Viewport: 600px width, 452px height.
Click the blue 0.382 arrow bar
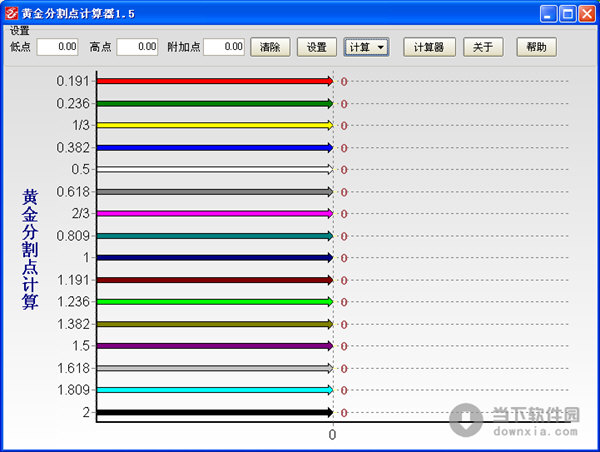pos(215,147)
